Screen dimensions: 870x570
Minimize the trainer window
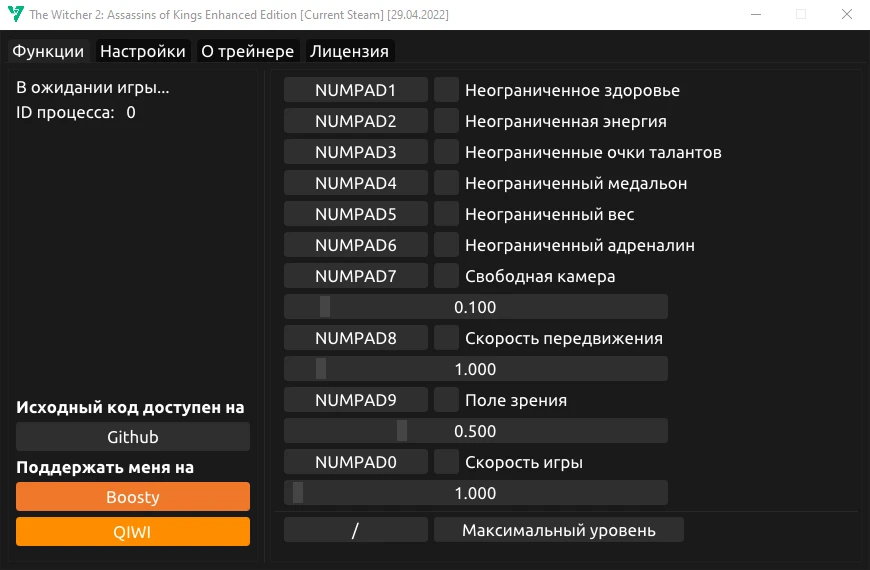(756, 14)
